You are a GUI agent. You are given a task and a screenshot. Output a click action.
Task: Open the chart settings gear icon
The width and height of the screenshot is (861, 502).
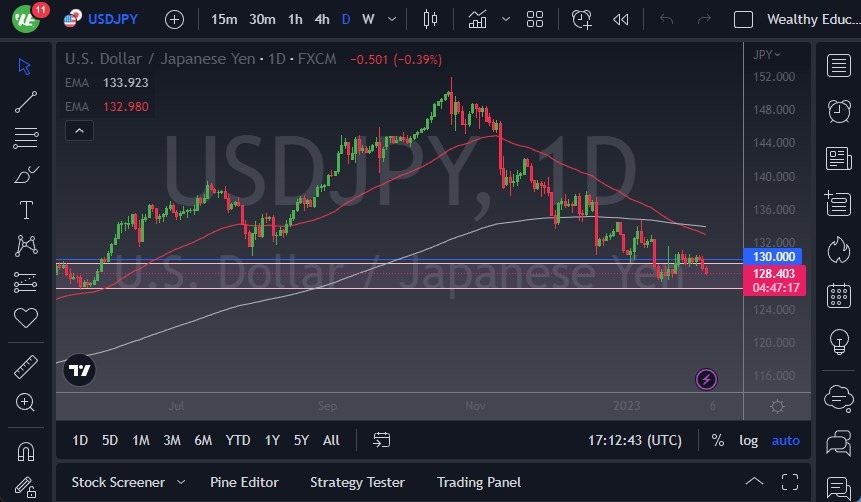coord(777,406)
